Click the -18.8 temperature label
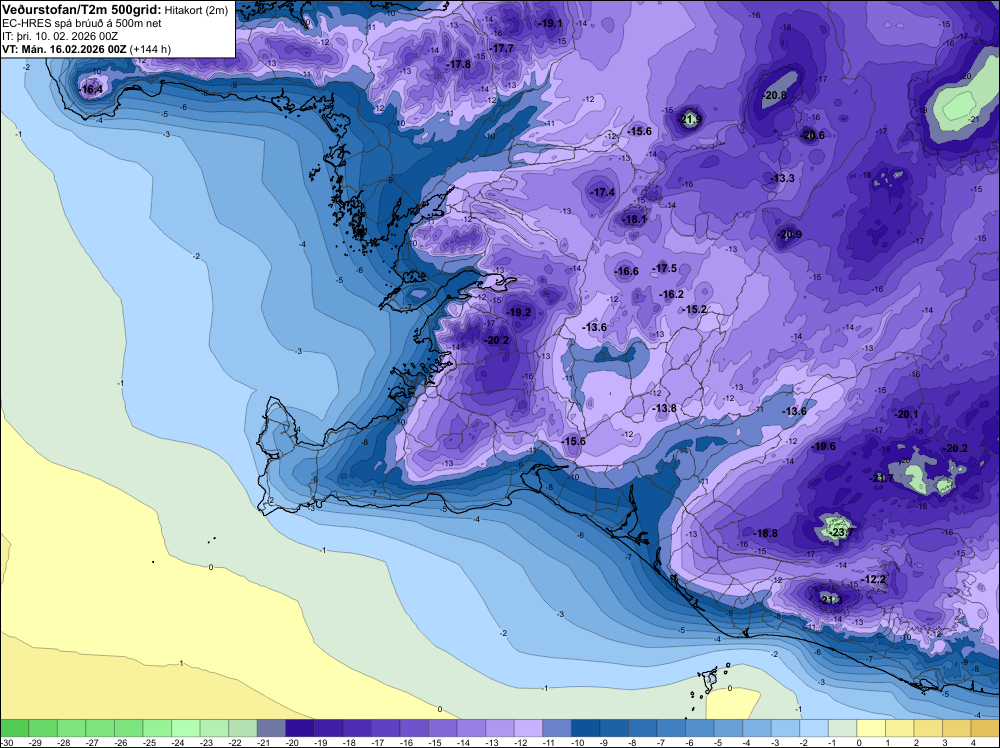This screenshot has height=748, width=1000. tap(766, 533)
